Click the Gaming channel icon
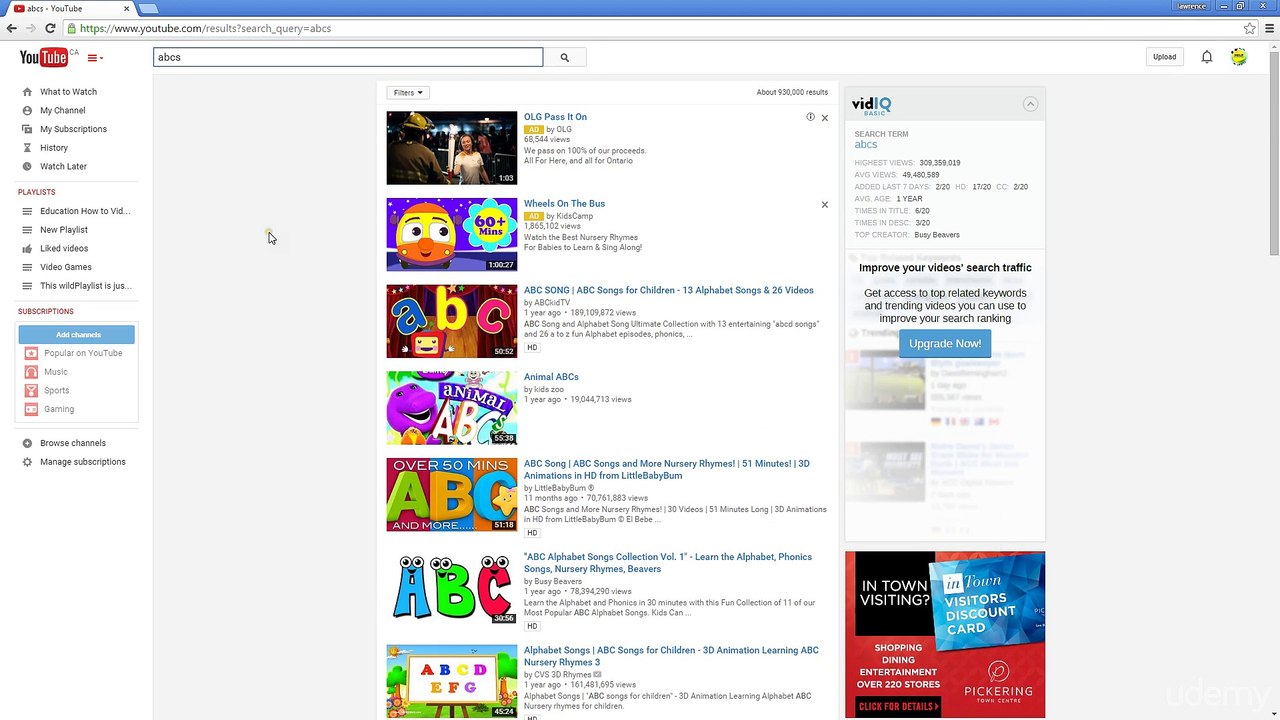Screen dimensions: 1280x720 click(x=31, y=409)
